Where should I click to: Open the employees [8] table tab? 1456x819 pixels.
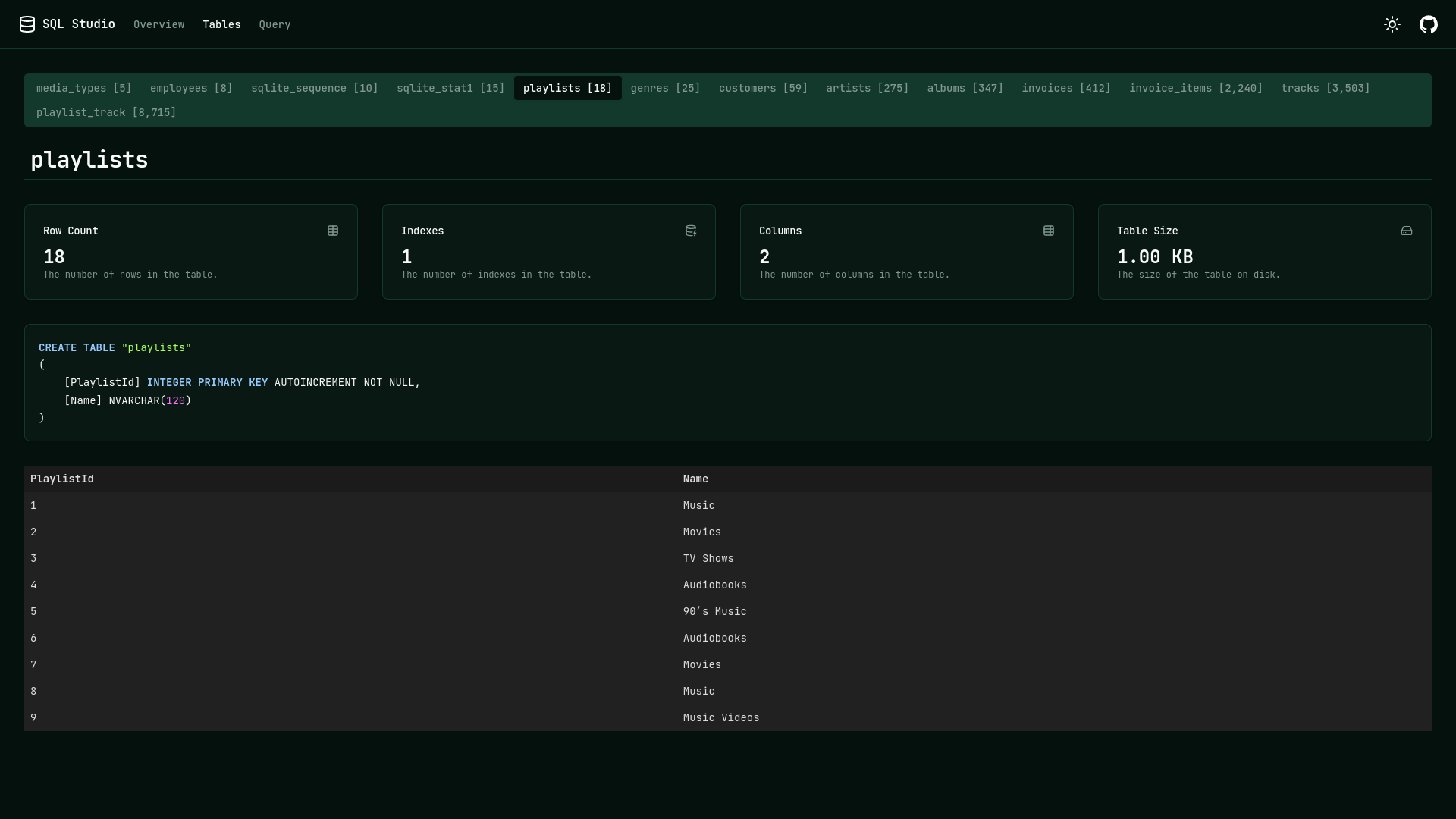(191, 88)
